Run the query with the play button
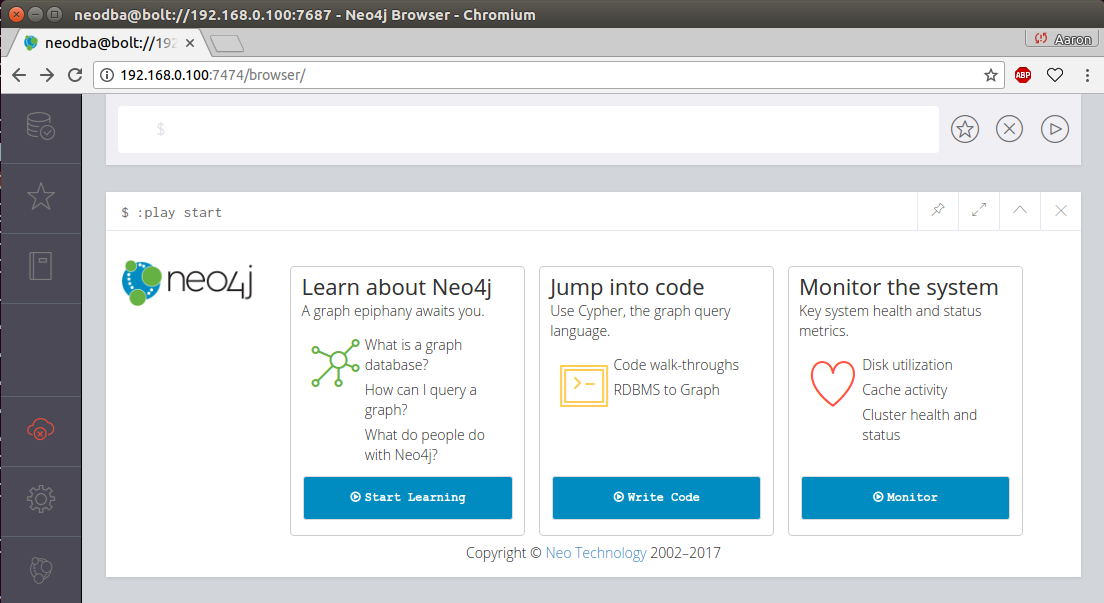The width and height of the screenshot is (1104, 603). click(x=1055, y=129)
